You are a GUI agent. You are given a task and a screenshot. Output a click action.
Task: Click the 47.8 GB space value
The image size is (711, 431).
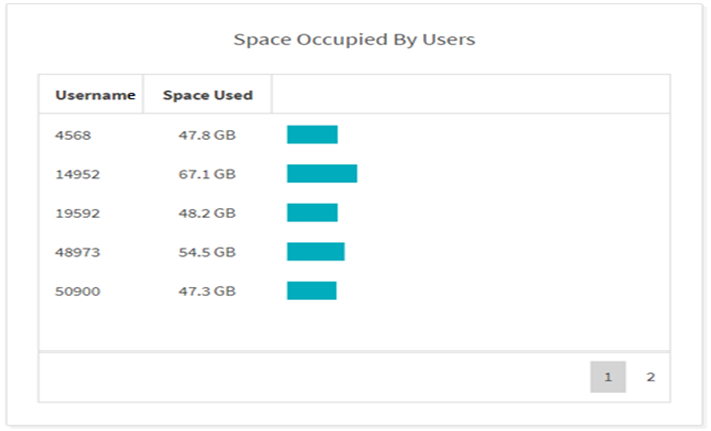tap(208, 135)
